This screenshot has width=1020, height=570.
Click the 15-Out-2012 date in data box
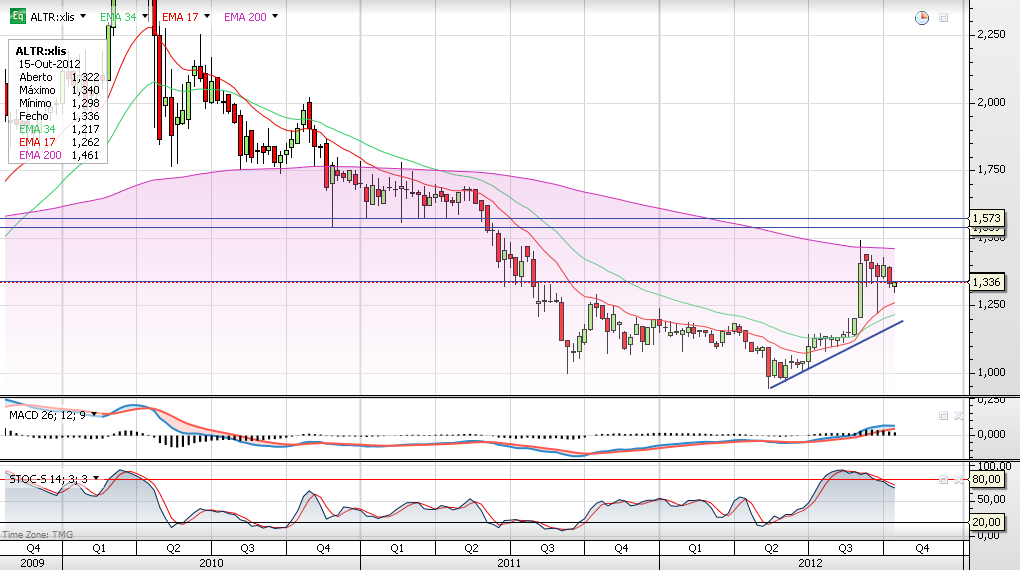click(49, 64)
